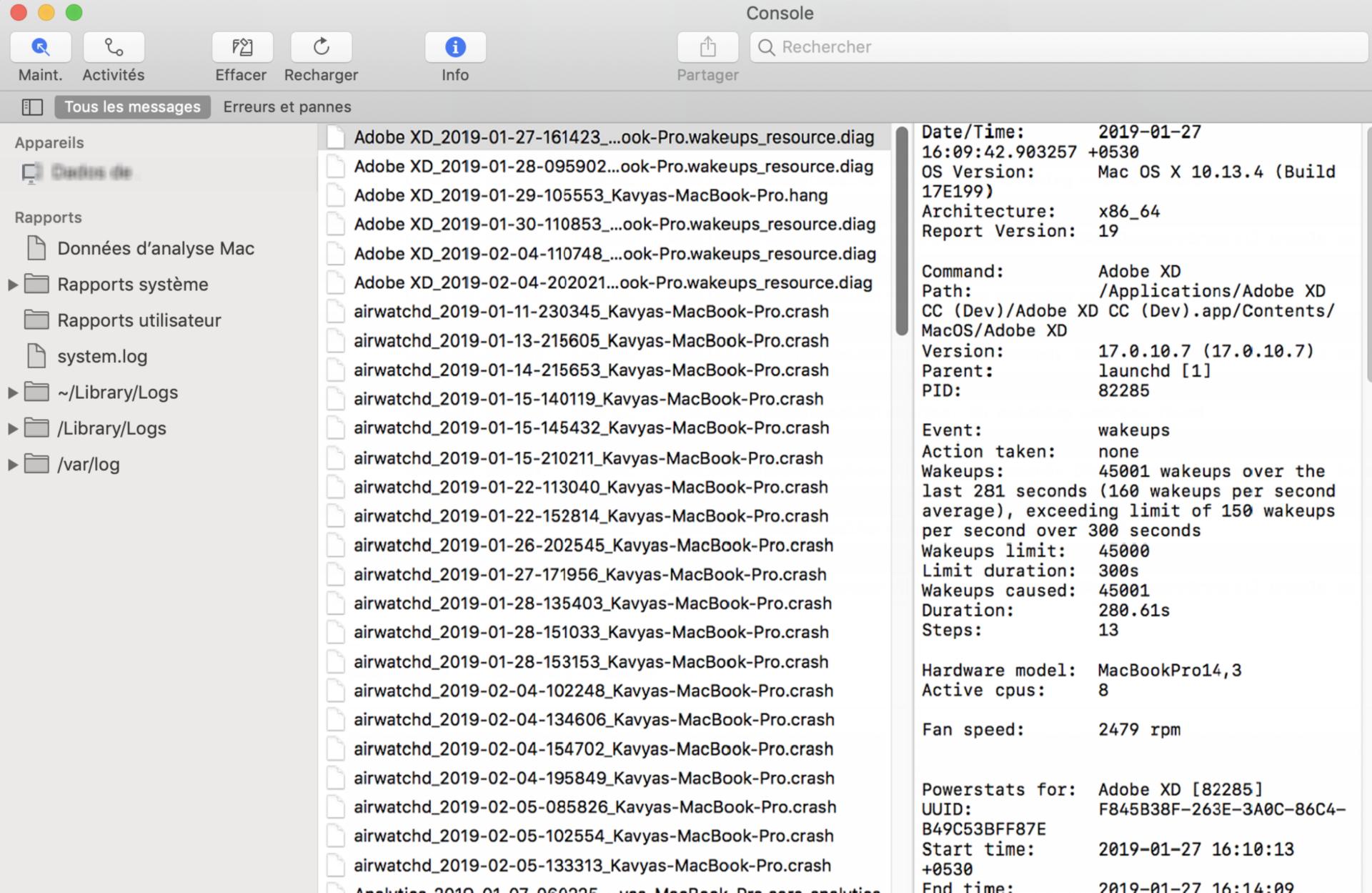The width and height of the screenshot is (1372, 893).
Task: Expand the Rapports système tree item
Action: tap(11, 284)
